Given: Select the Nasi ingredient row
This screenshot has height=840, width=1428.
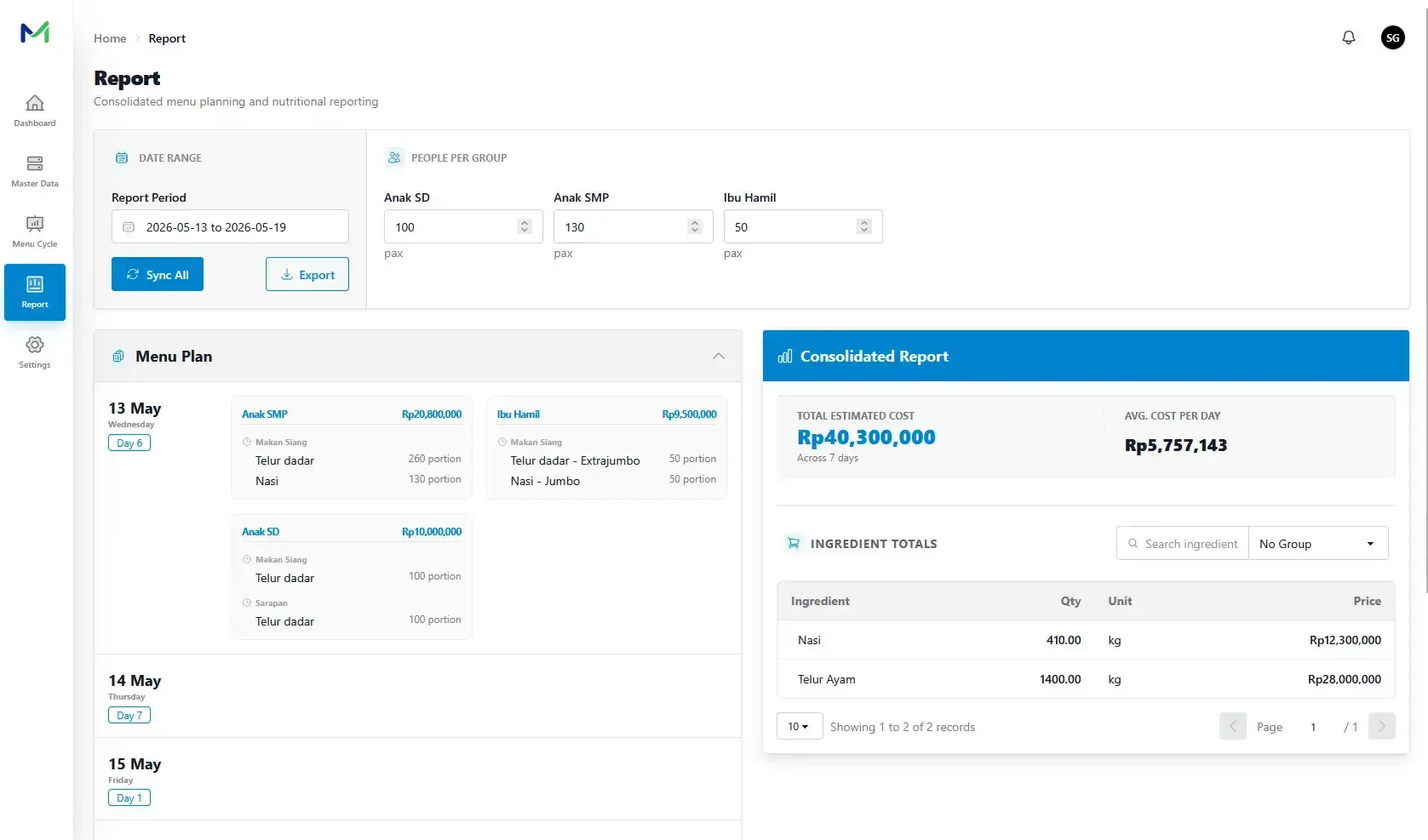Looking at the screenshot, I should click(1086, 640).
